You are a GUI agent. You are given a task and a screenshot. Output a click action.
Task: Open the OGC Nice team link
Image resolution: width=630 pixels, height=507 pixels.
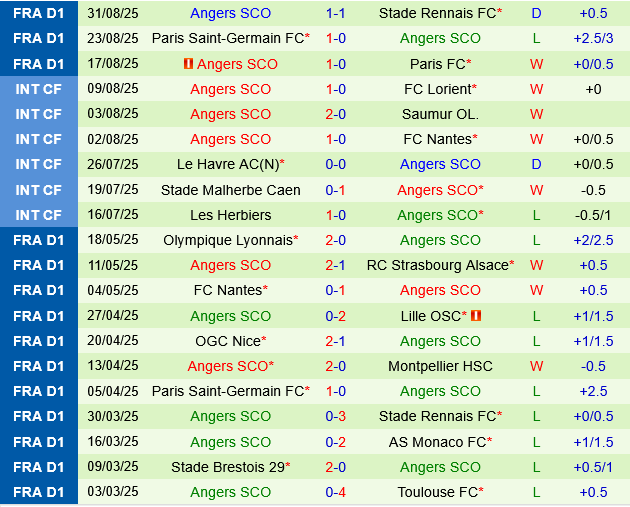228,341
